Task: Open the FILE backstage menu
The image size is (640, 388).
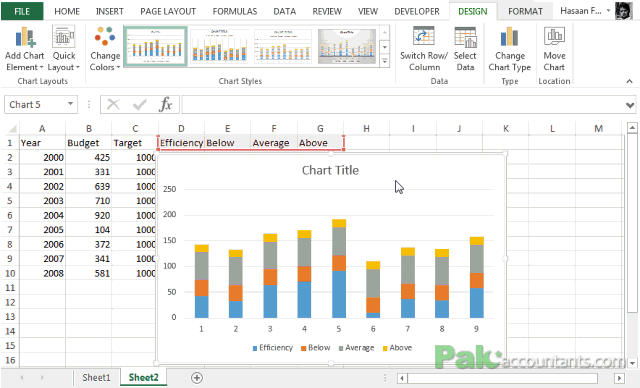Action: (22, 11)
